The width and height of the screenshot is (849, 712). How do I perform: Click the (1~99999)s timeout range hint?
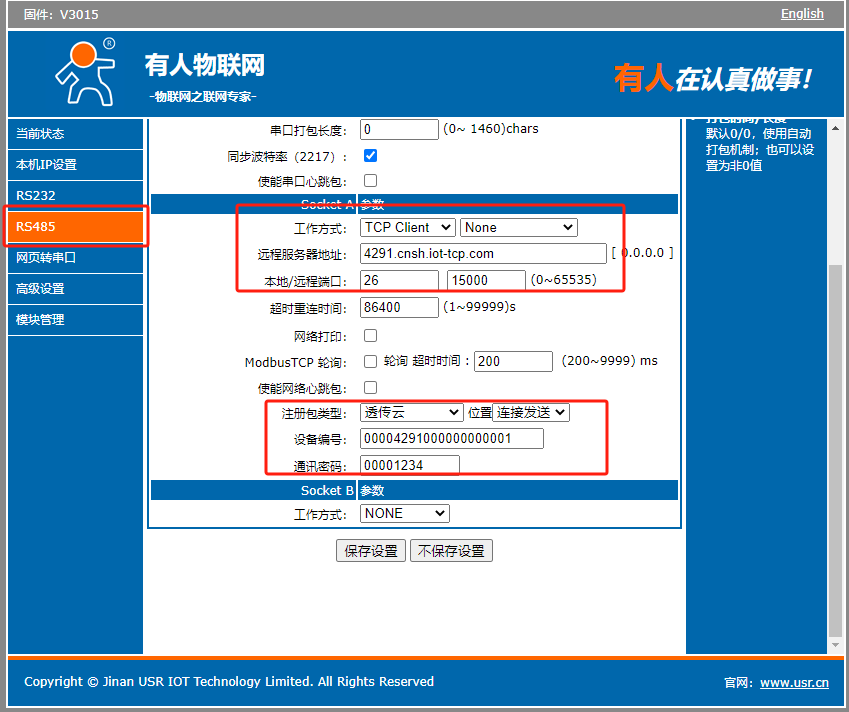pyautogui.click(x=479, y=307)
